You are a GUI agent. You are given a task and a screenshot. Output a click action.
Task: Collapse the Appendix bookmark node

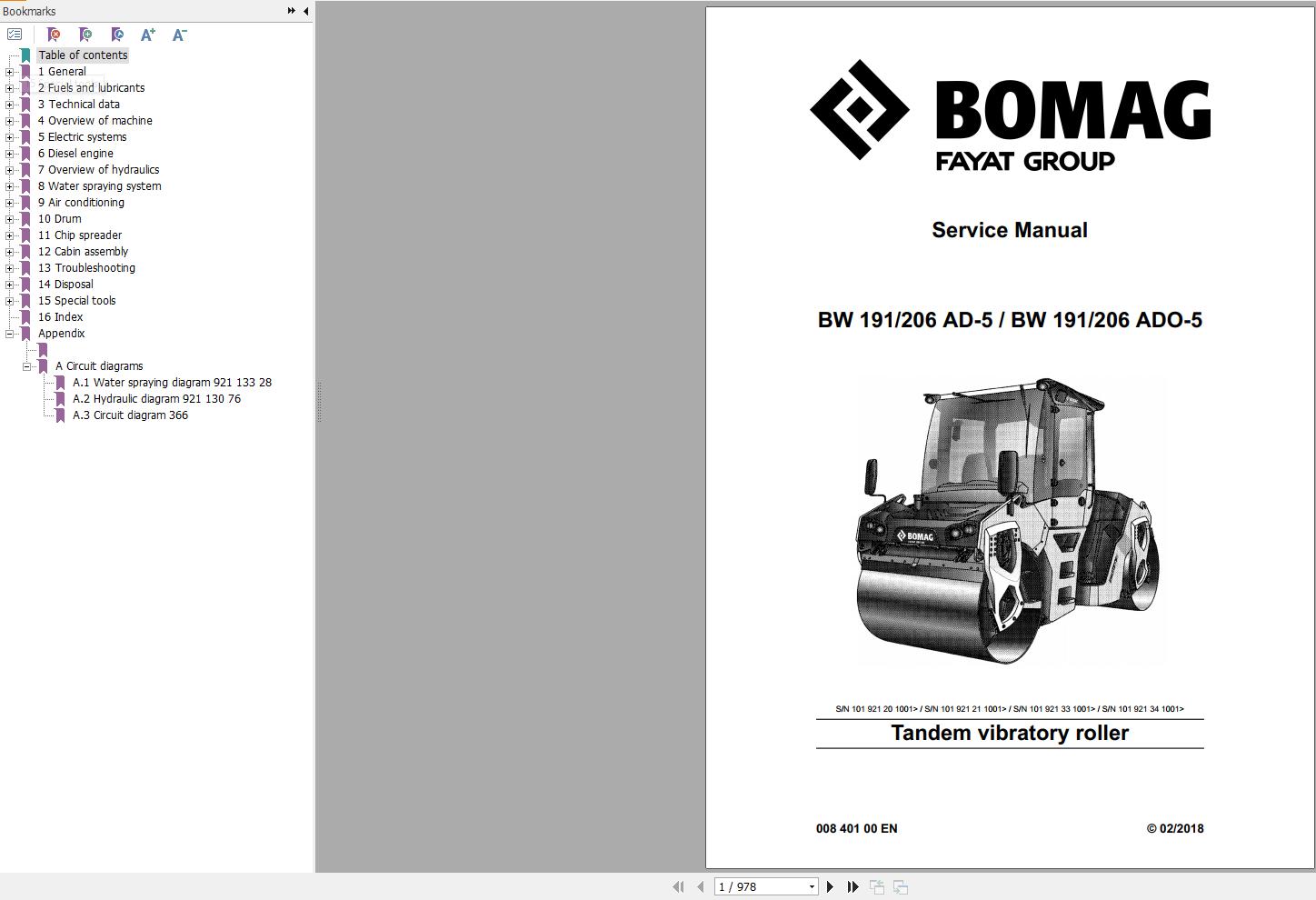point(10,334)
